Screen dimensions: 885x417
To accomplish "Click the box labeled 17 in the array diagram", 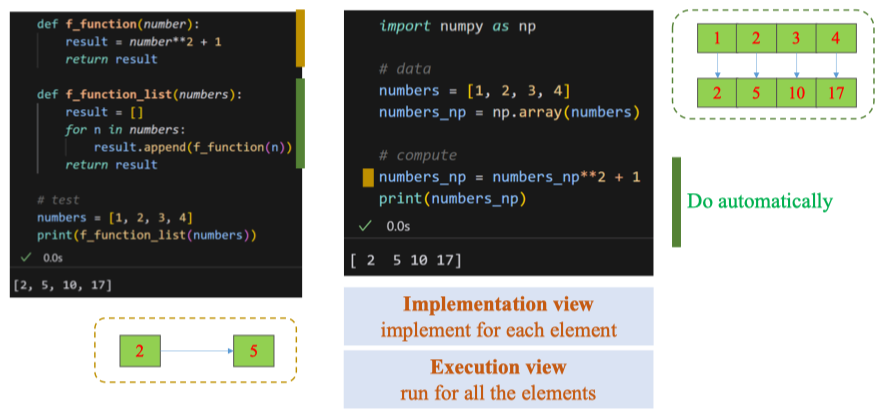I will (x=837, y=93).
